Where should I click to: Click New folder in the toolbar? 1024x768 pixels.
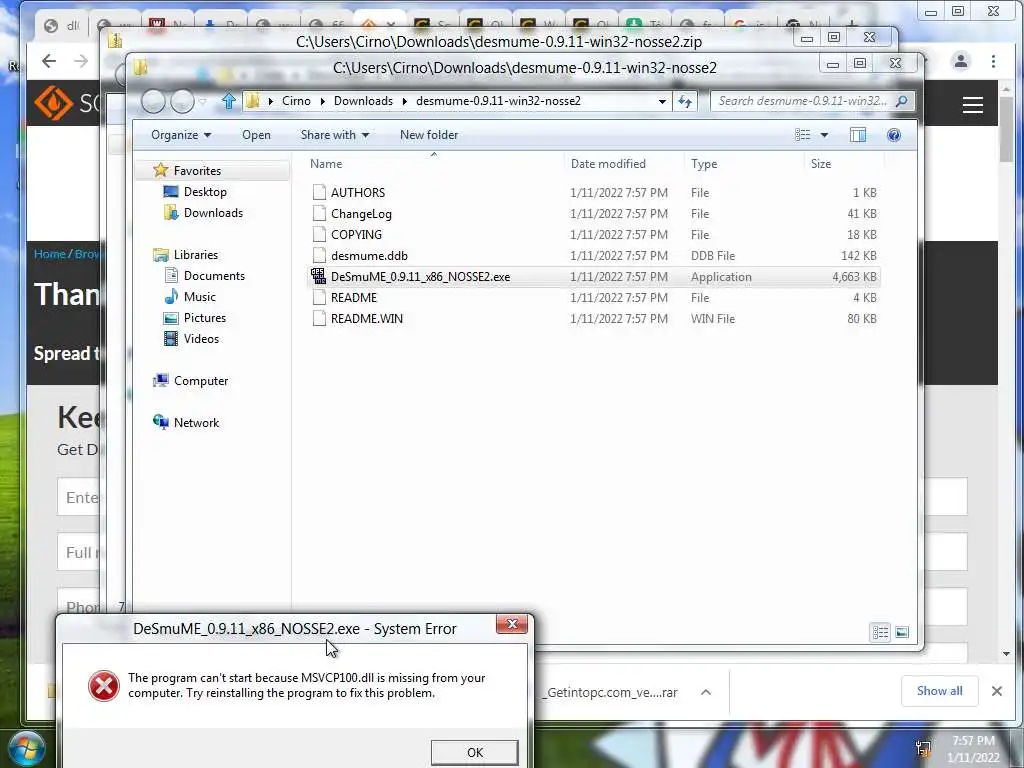coord(429,135)
